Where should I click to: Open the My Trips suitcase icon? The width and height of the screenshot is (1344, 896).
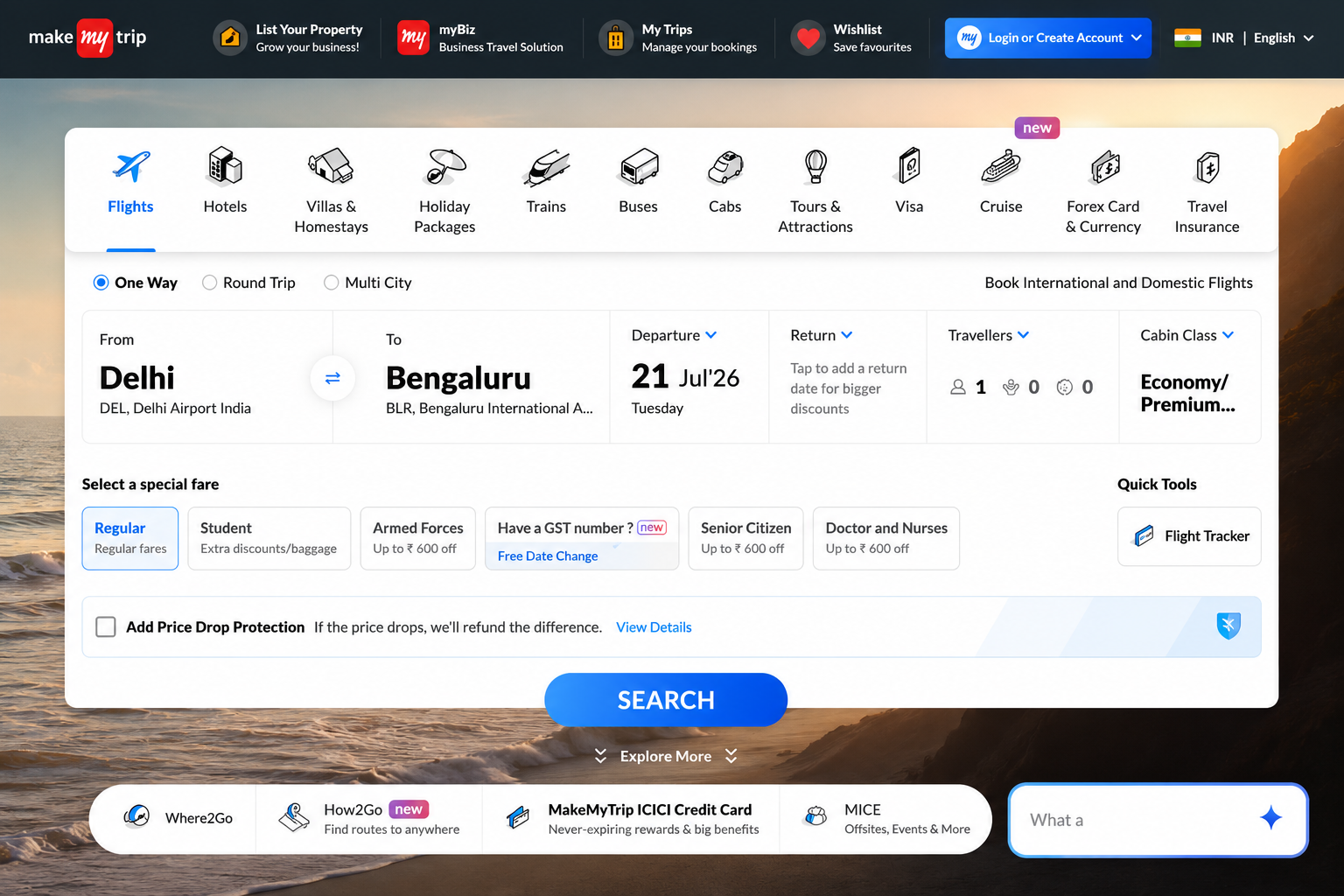coord(616,38)
